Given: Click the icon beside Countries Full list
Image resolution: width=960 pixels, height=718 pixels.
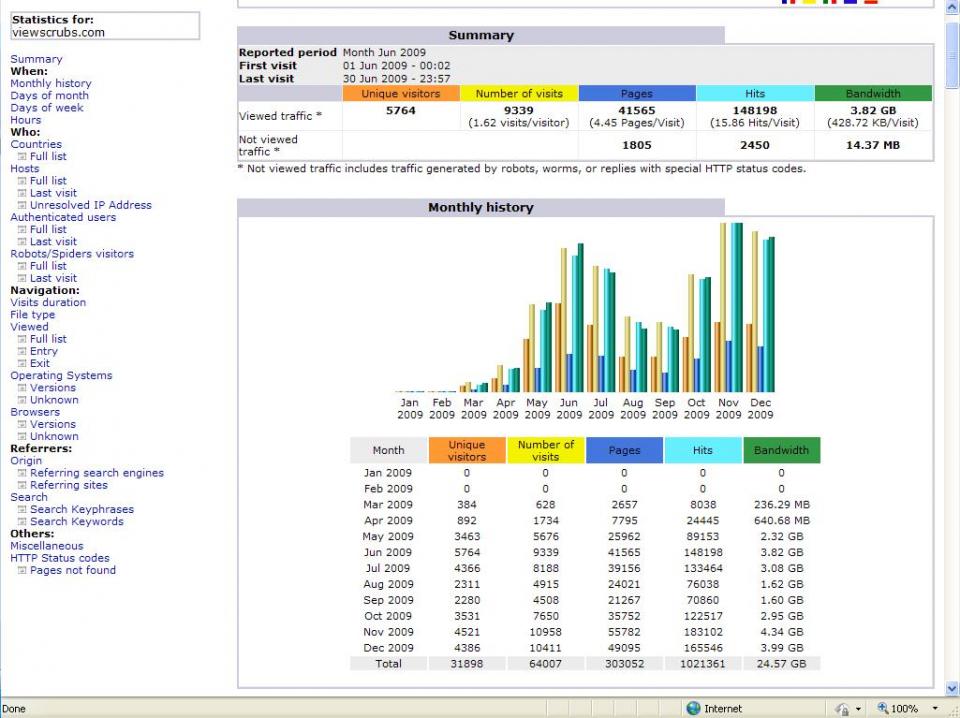Looking at the screenshot, I should [22, 157].
